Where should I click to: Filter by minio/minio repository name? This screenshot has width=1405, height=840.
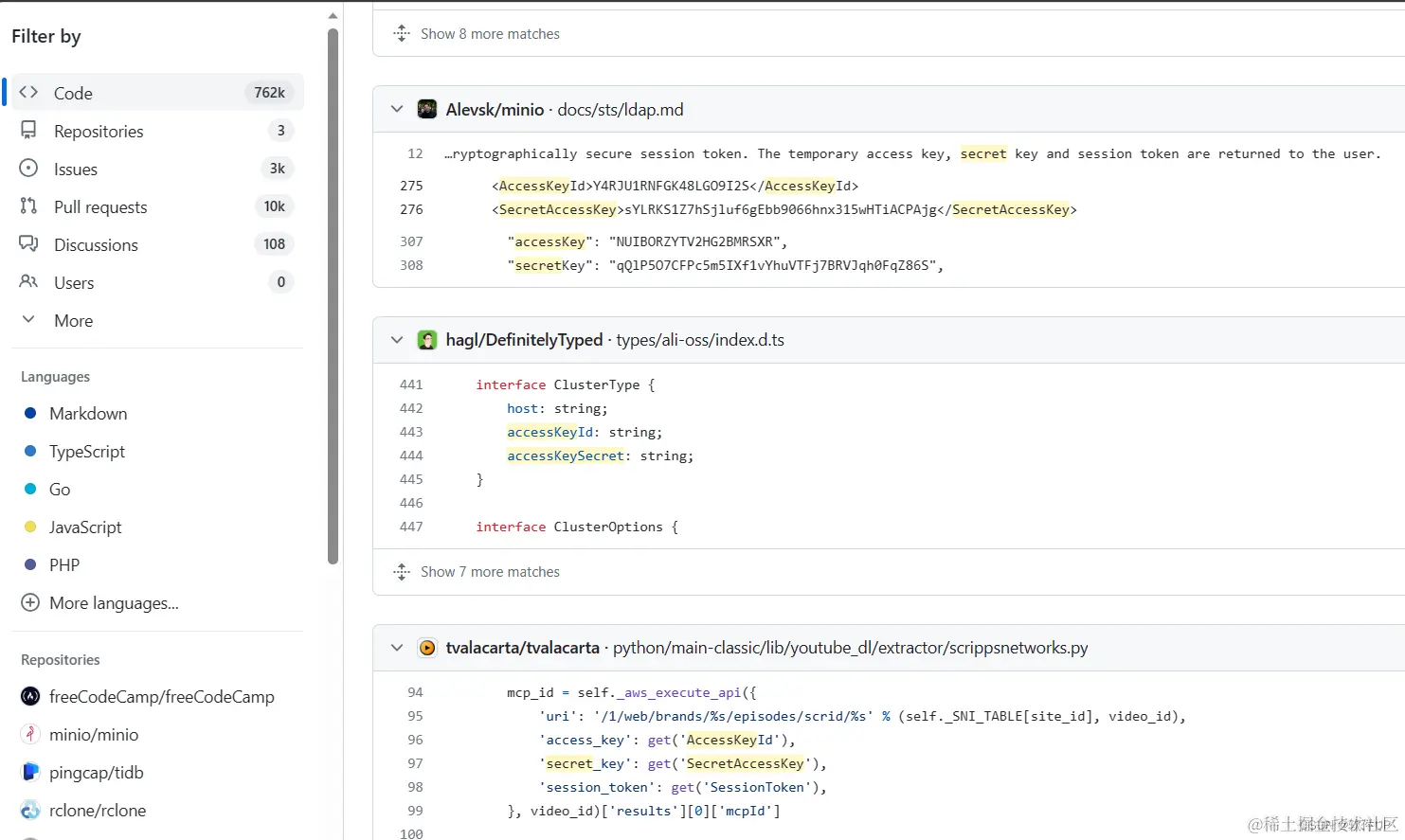point(94,734)
